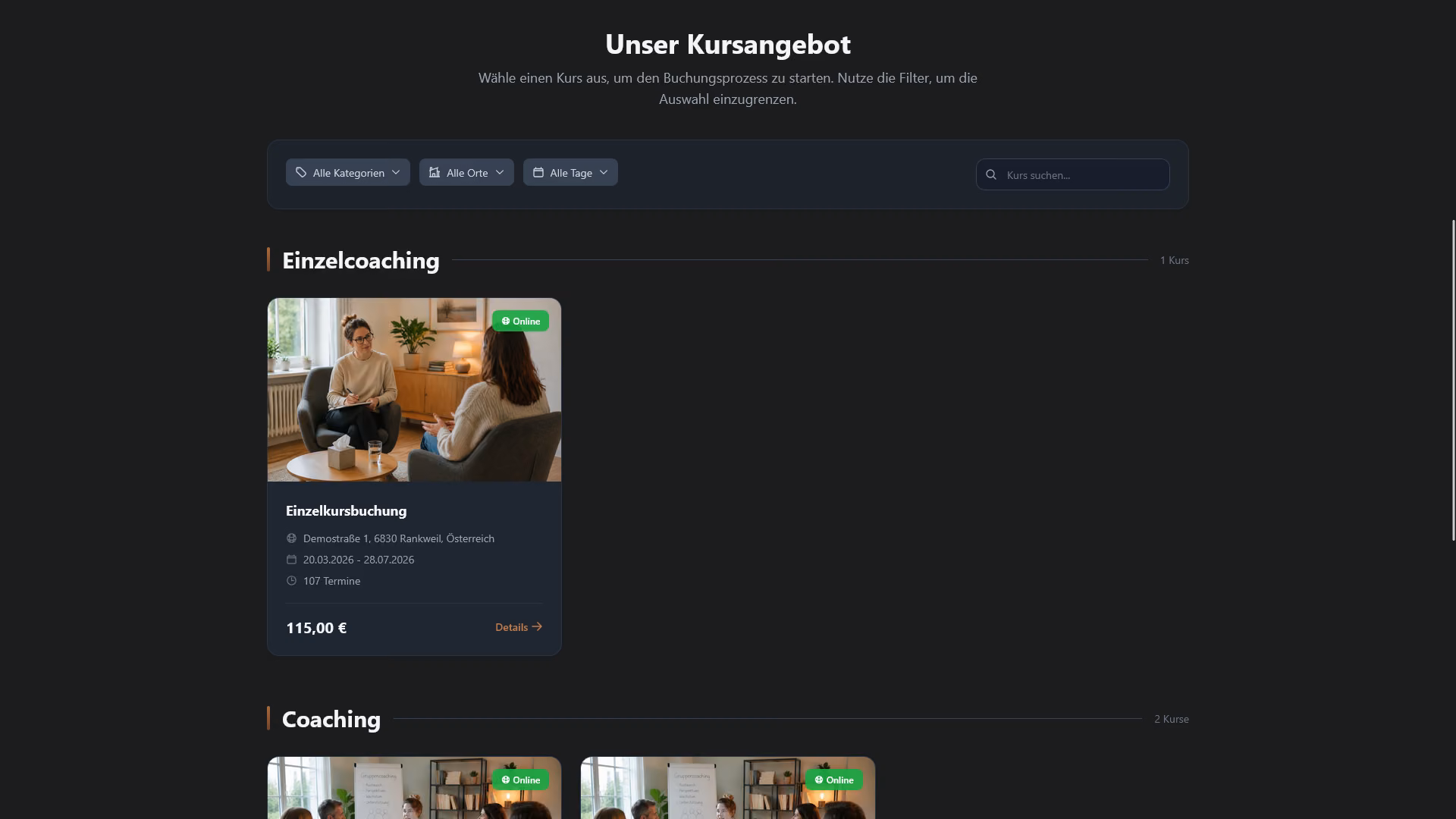1456x819 pixels.
Task: Click the tag icon in Alle Kategorien
Action: [x=301, y=172]
